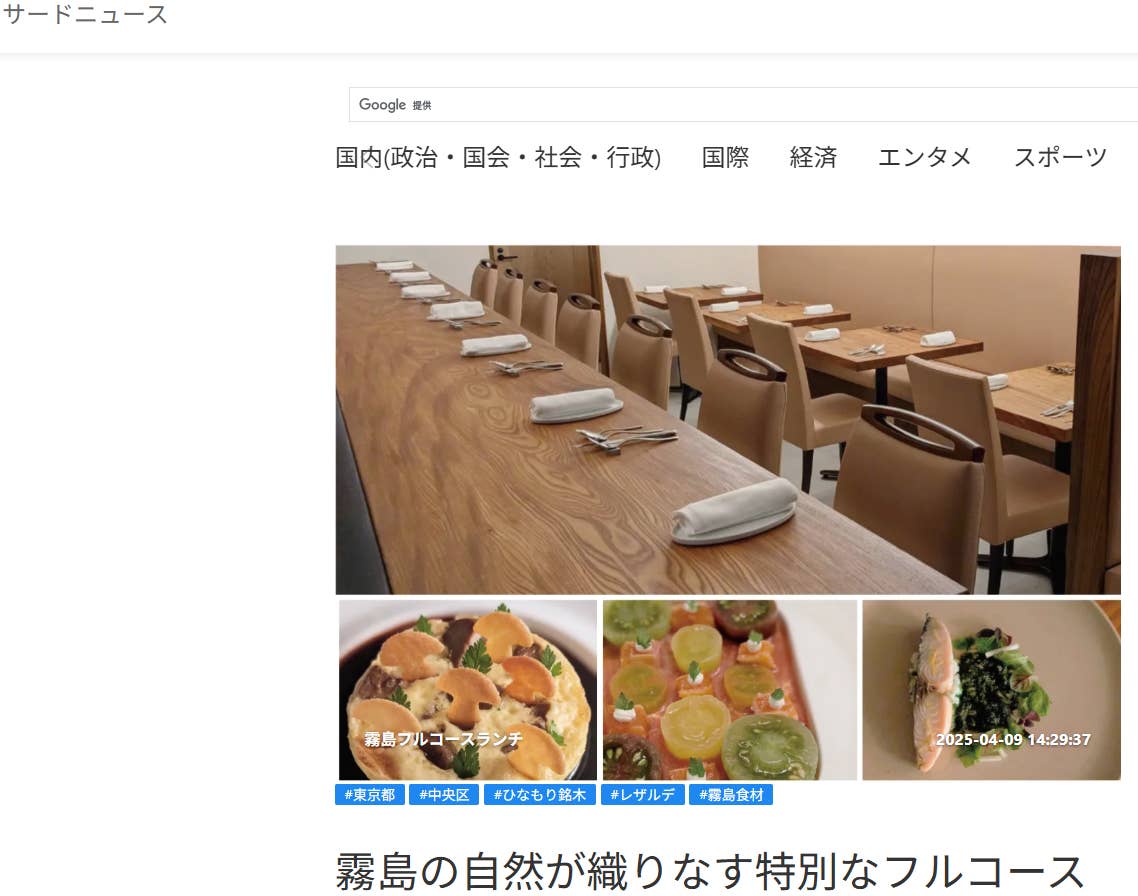Select the エンタメ menu item

pos(925,157)
